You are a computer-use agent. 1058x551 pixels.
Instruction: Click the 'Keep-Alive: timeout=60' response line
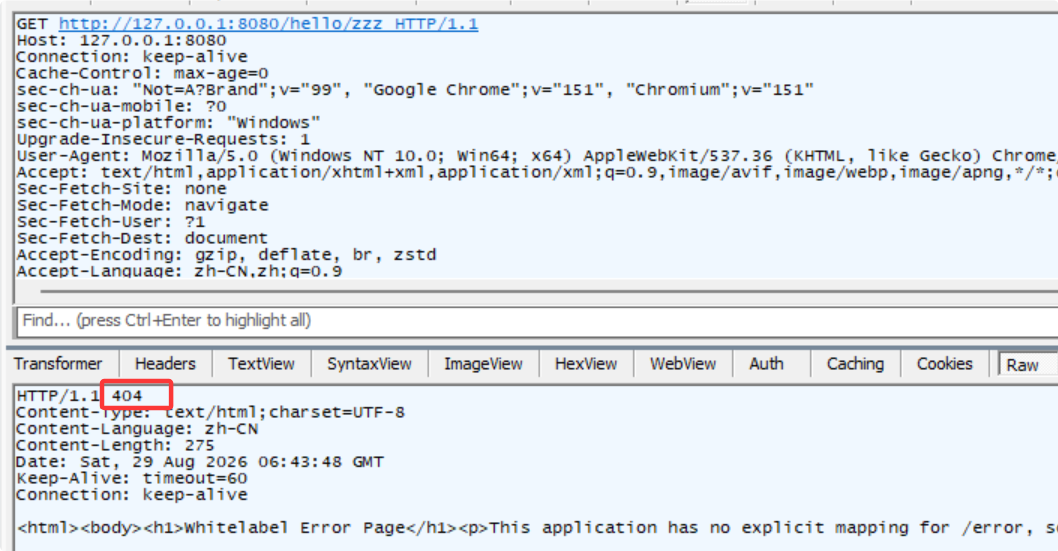click(132, 478)
